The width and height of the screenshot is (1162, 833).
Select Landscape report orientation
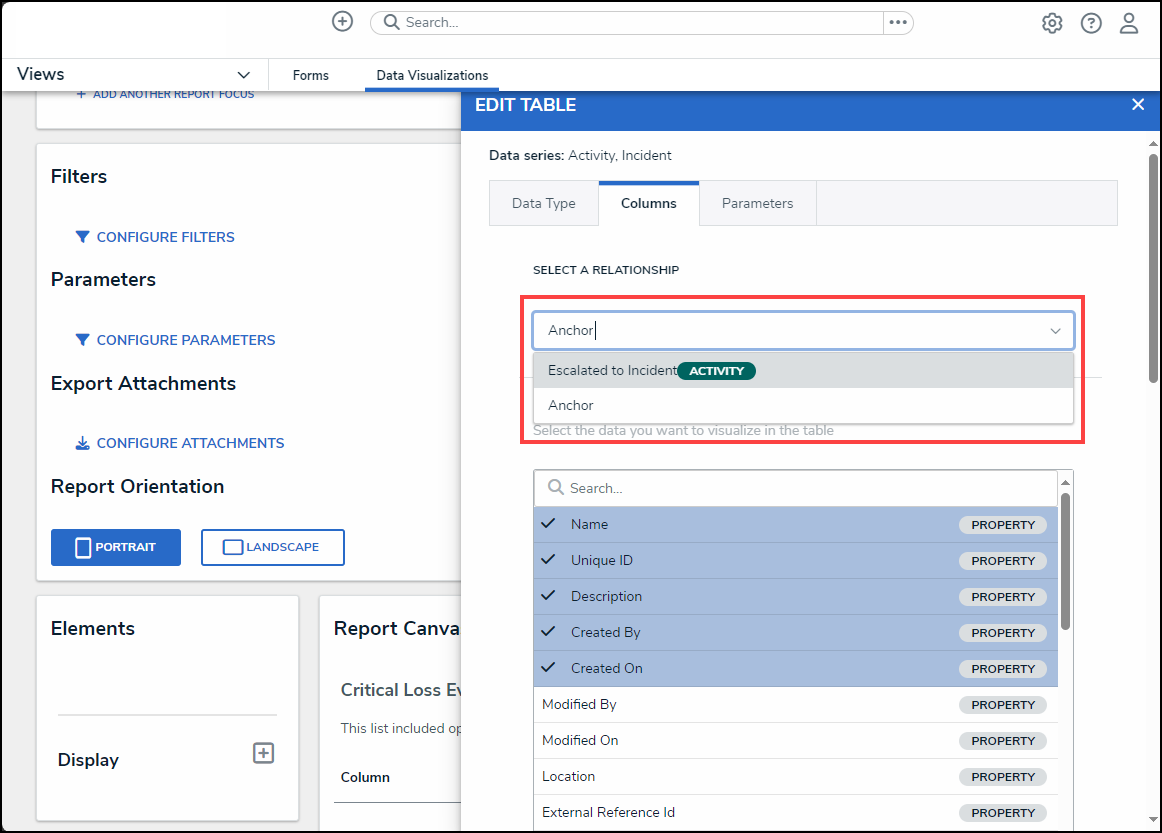(272, 547)
